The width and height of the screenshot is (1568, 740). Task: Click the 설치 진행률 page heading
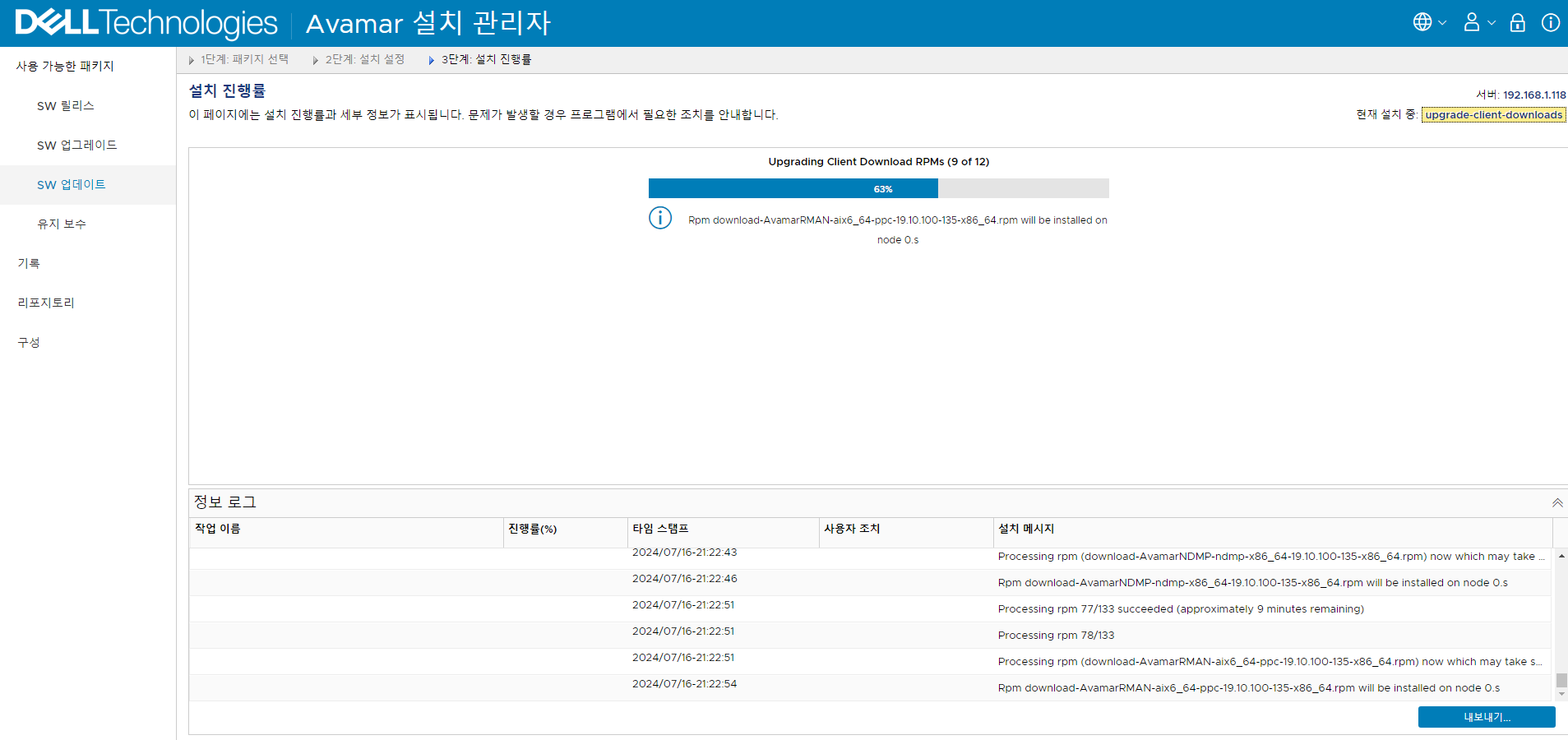[x=227, y=90]
